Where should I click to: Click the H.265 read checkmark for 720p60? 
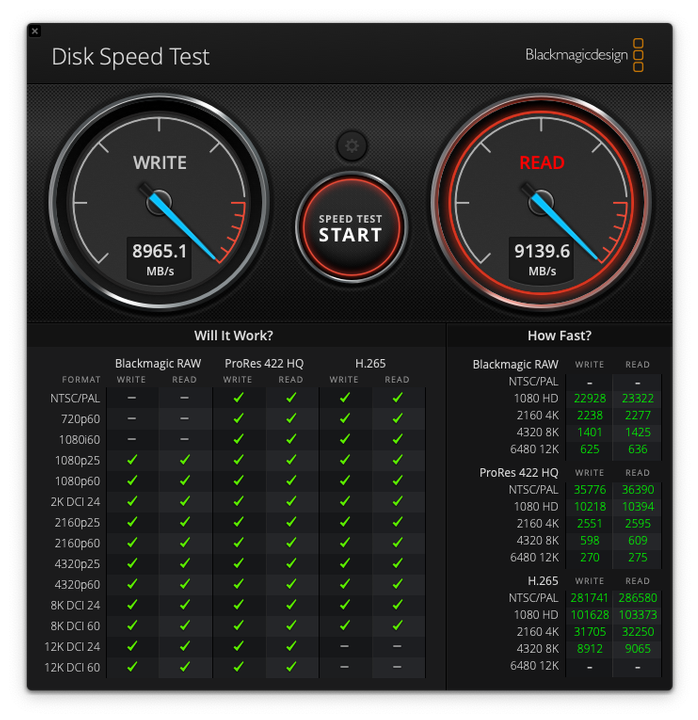click(397, 418)
